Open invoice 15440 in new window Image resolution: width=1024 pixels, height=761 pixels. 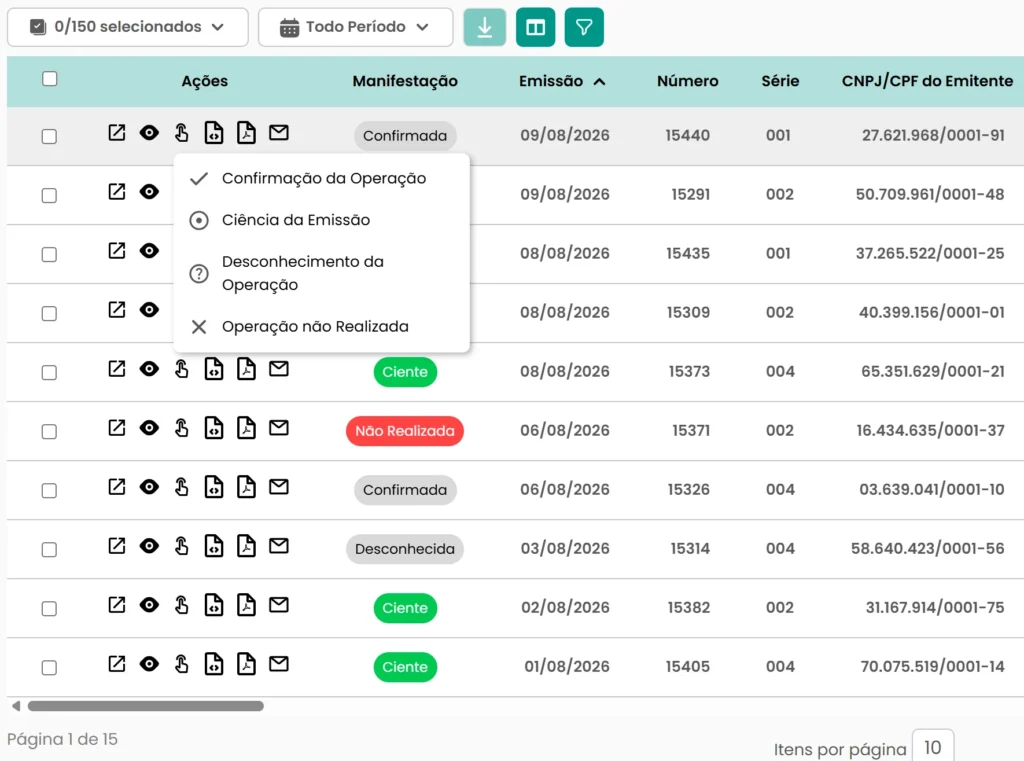(117, 133)
